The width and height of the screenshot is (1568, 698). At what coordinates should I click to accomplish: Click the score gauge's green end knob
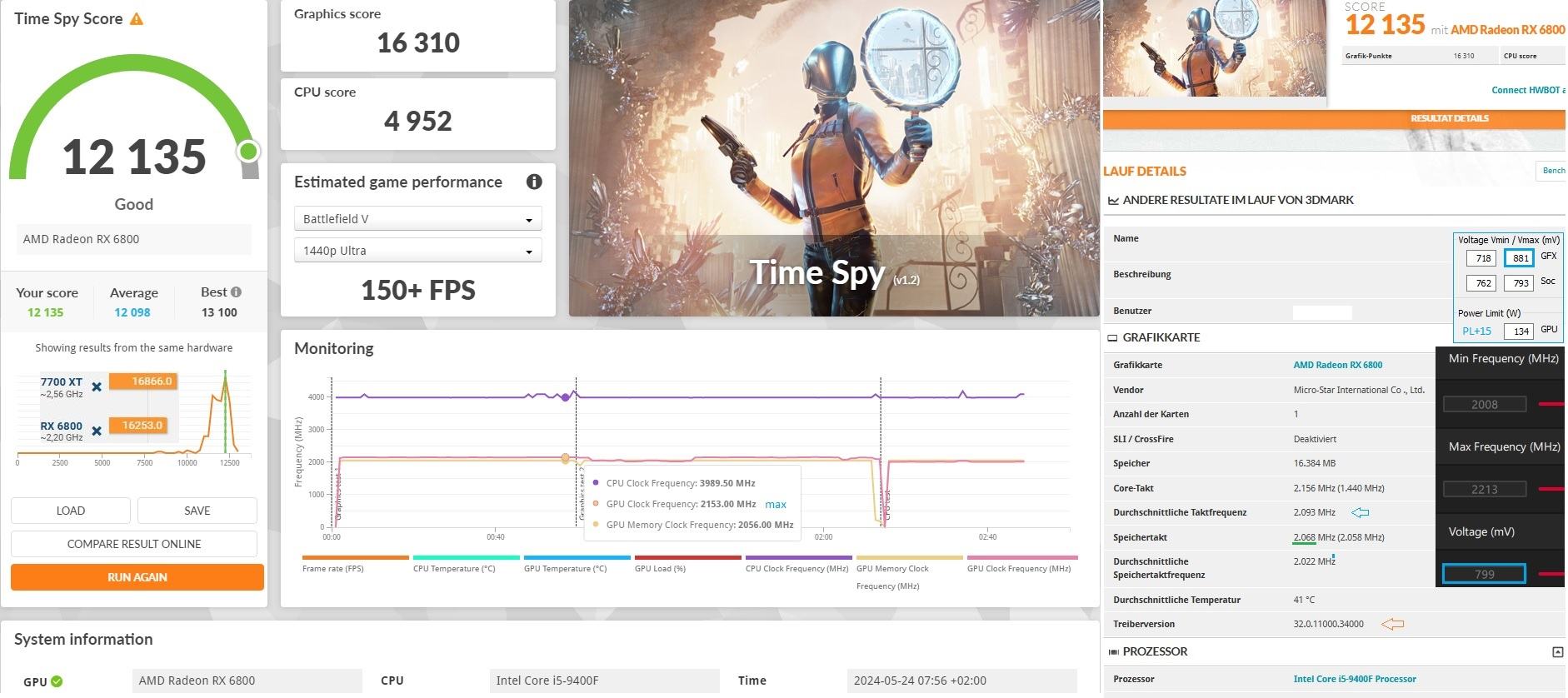pyautogui.click(x=248, y=152)
